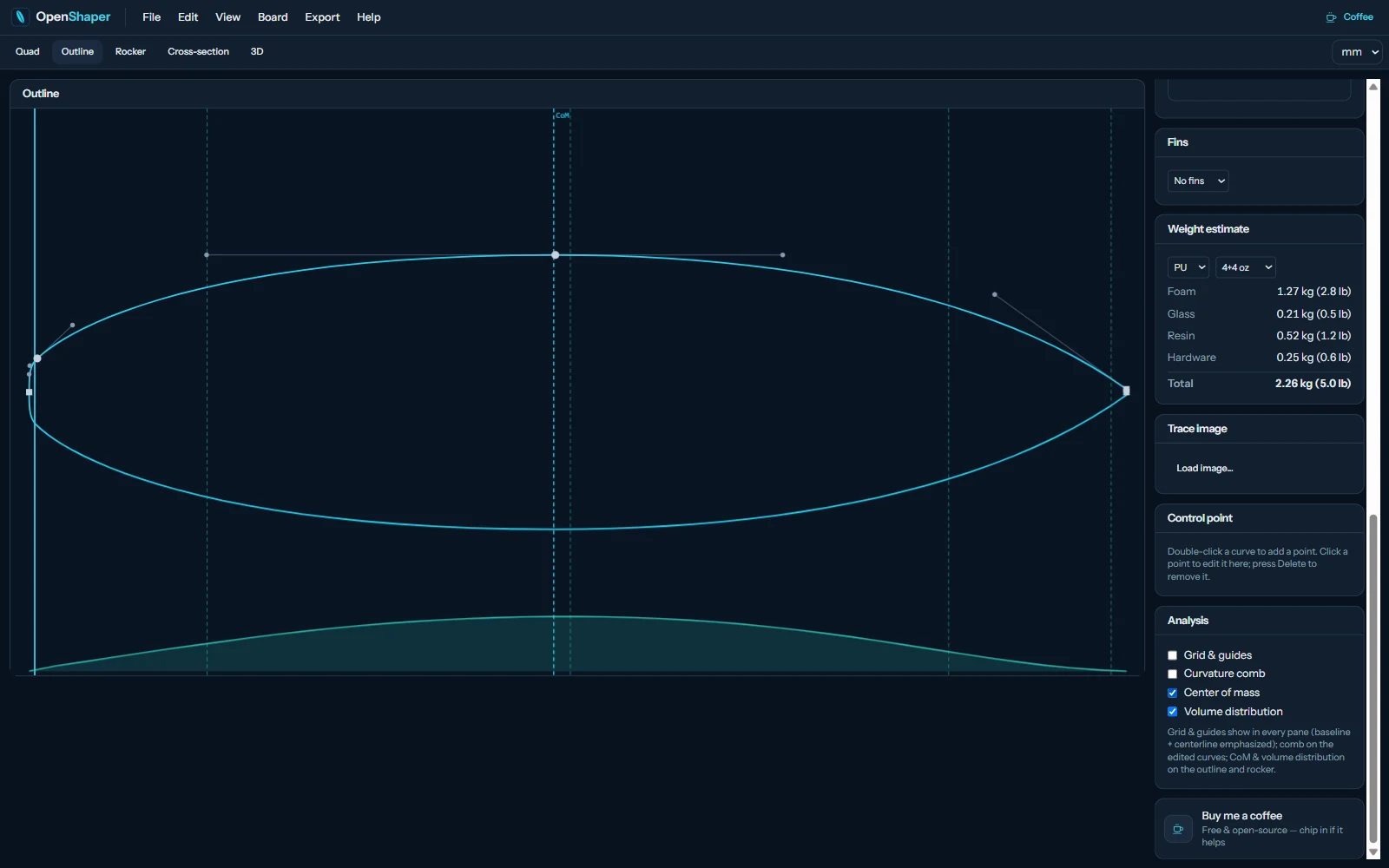The height and width of the screenshot is (868, 1389).
Task: Click the nose tangent handle
Action: click(995, 294)
